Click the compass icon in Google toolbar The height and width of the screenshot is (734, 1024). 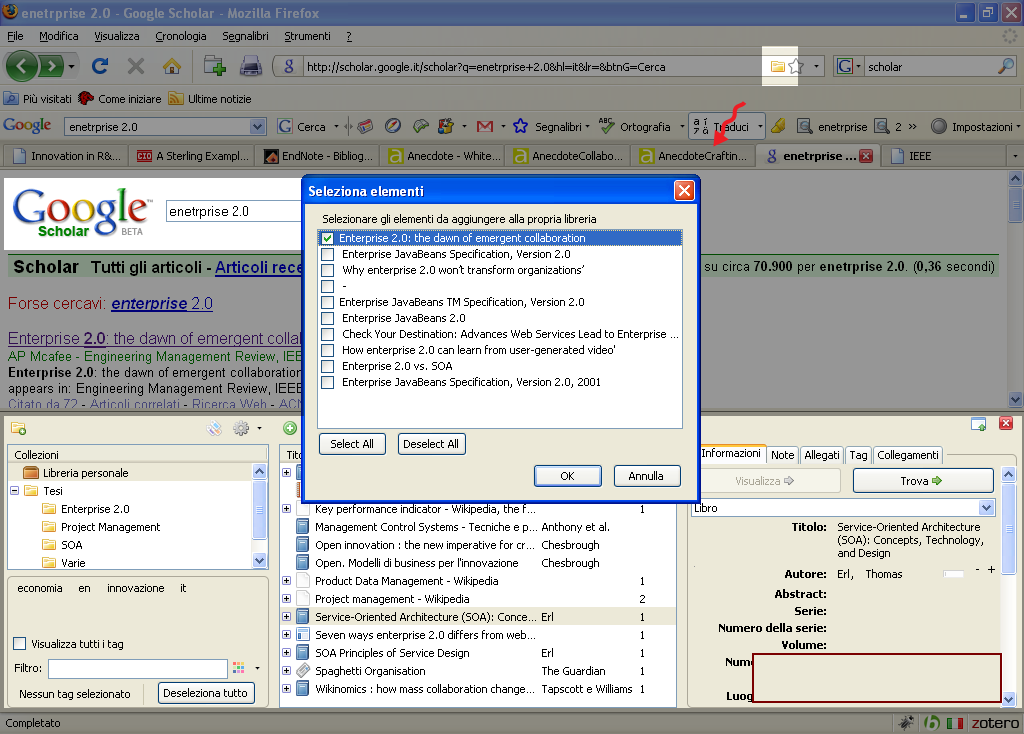click(x=392, y=126)
